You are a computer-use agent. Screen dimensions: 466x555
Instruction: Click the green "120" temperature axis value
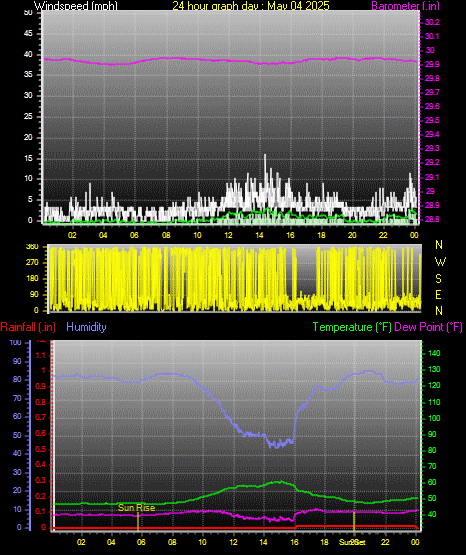click(435, 385)
